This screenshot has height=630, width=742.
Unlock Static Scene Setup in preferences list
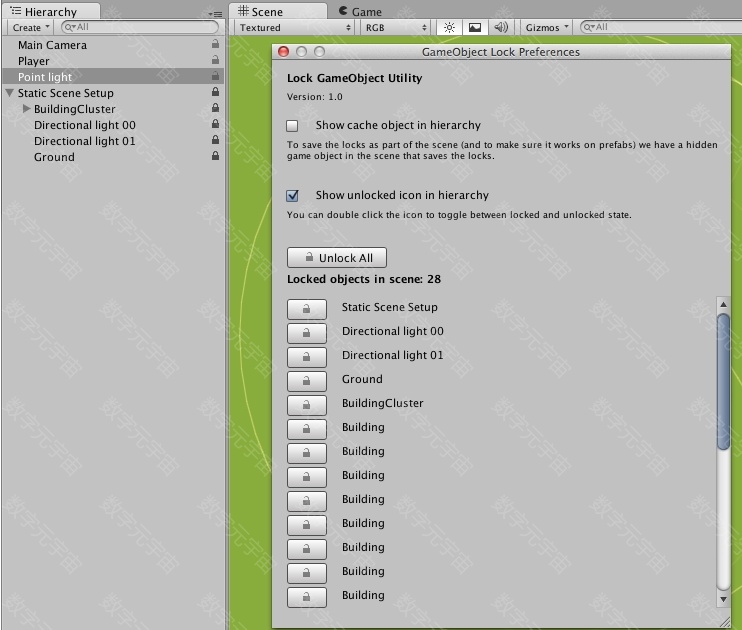[307, 309]
